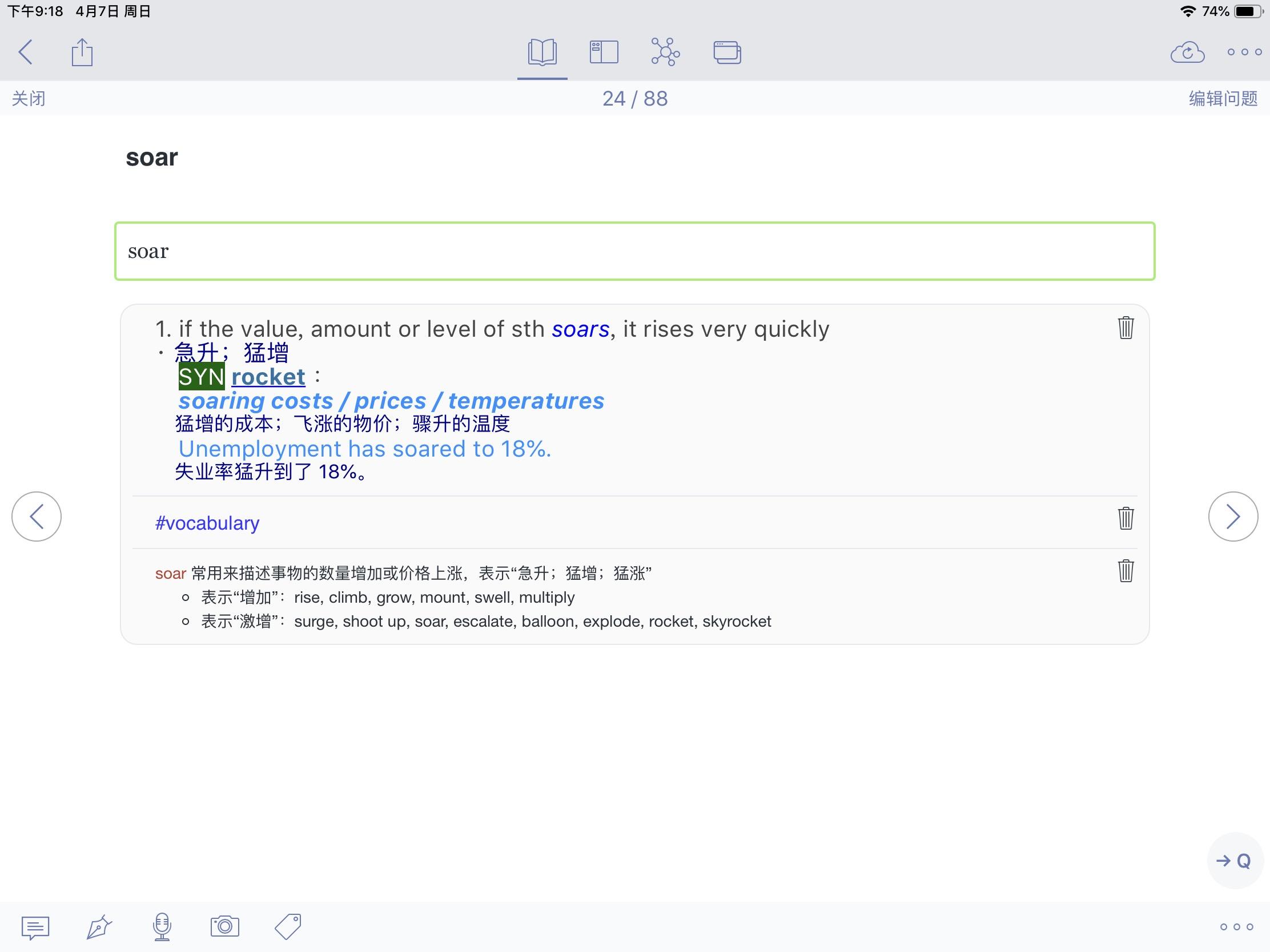Delete the soar usage note
1270x952 pixels.
coord(1126,571)
